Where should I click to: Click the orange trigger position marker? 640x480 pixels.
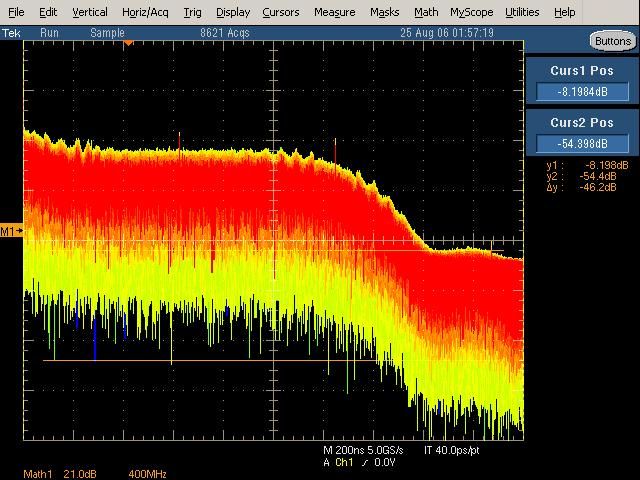coord(128,43)
